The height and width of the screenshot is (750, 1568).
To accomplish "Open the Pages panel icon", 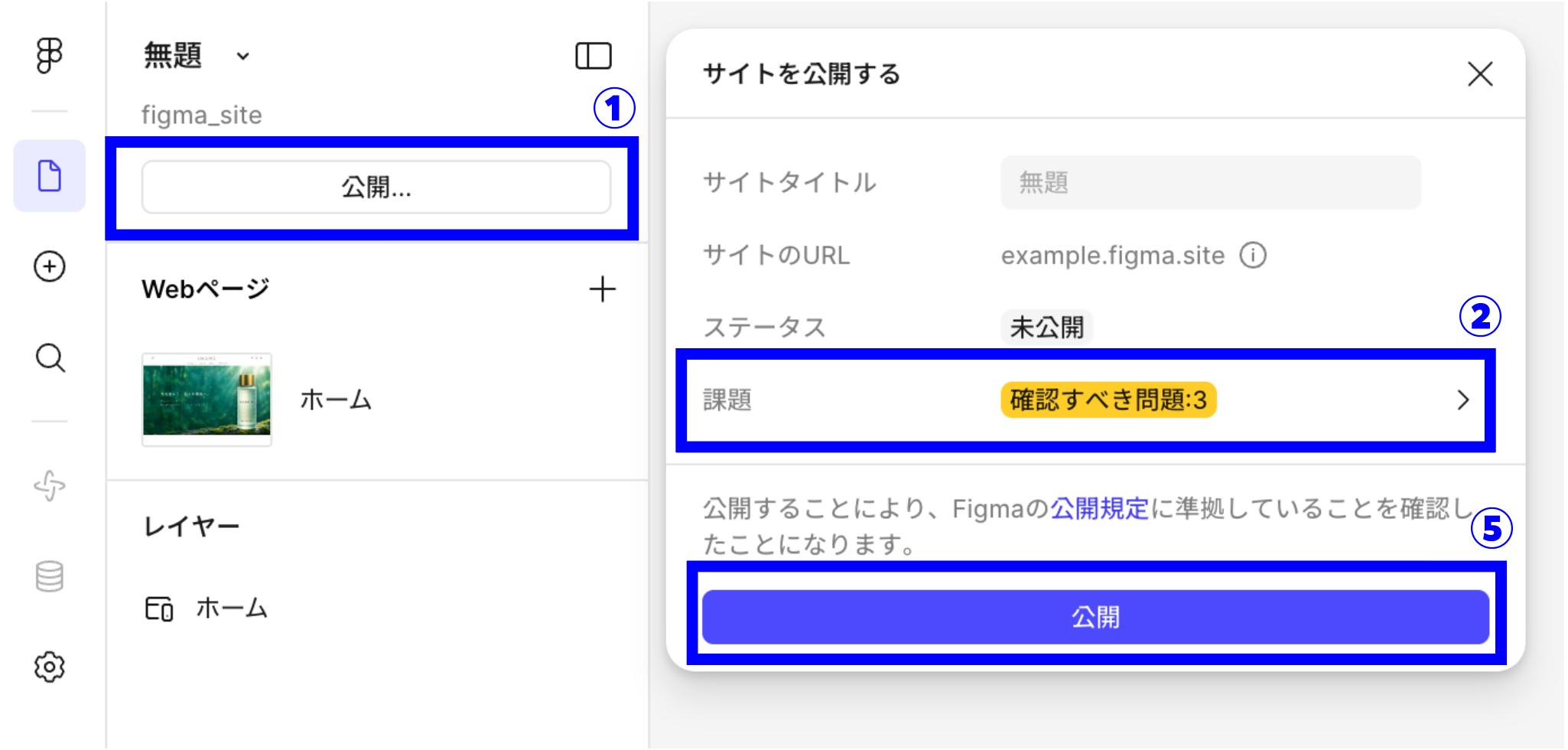I will pos(49,176).
